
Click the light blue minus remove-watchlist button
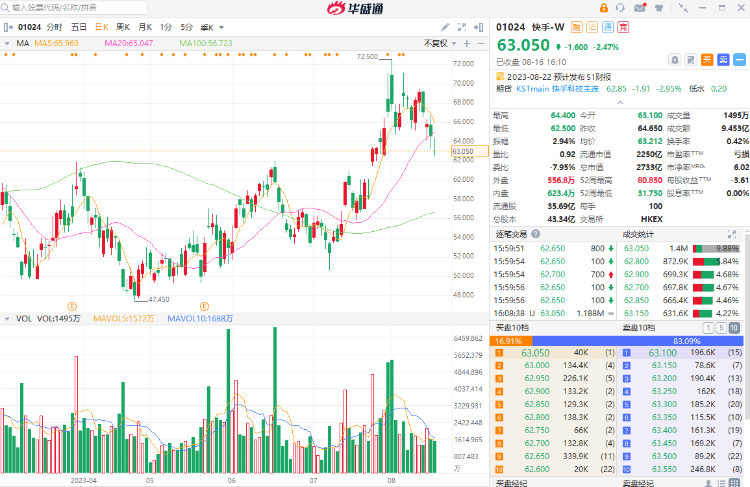(x=739, y=60)
